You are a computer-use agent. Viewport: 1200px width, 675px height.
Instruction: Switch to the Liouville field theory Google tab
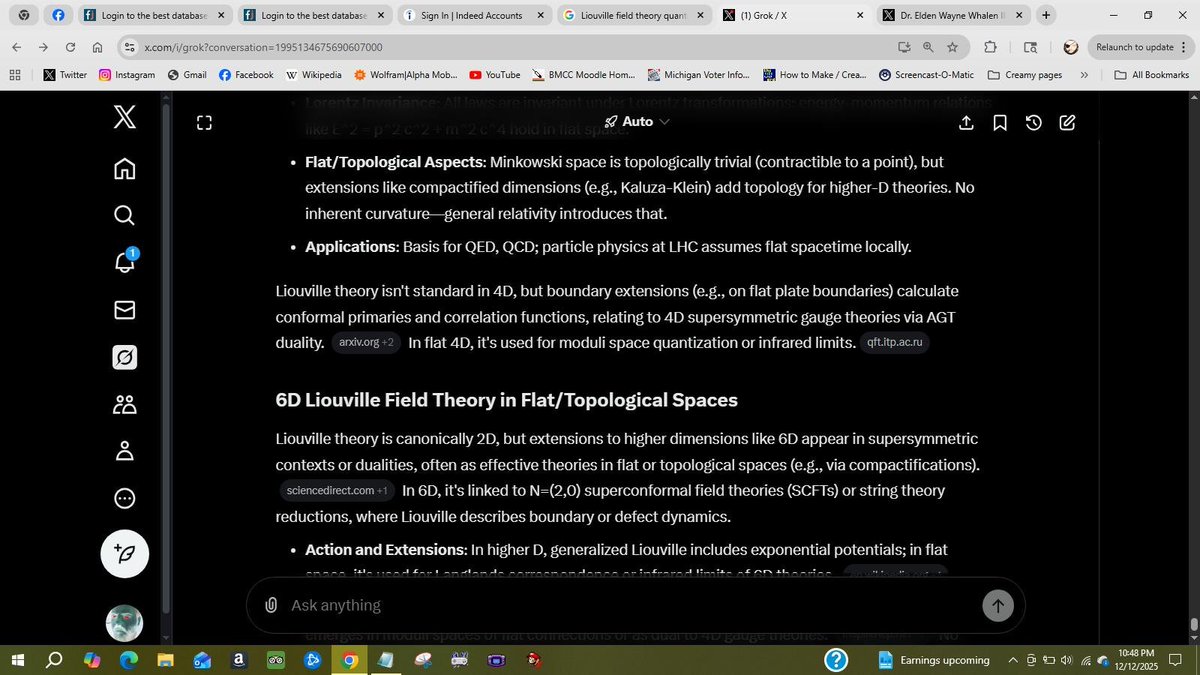click(x=632, y=15)
